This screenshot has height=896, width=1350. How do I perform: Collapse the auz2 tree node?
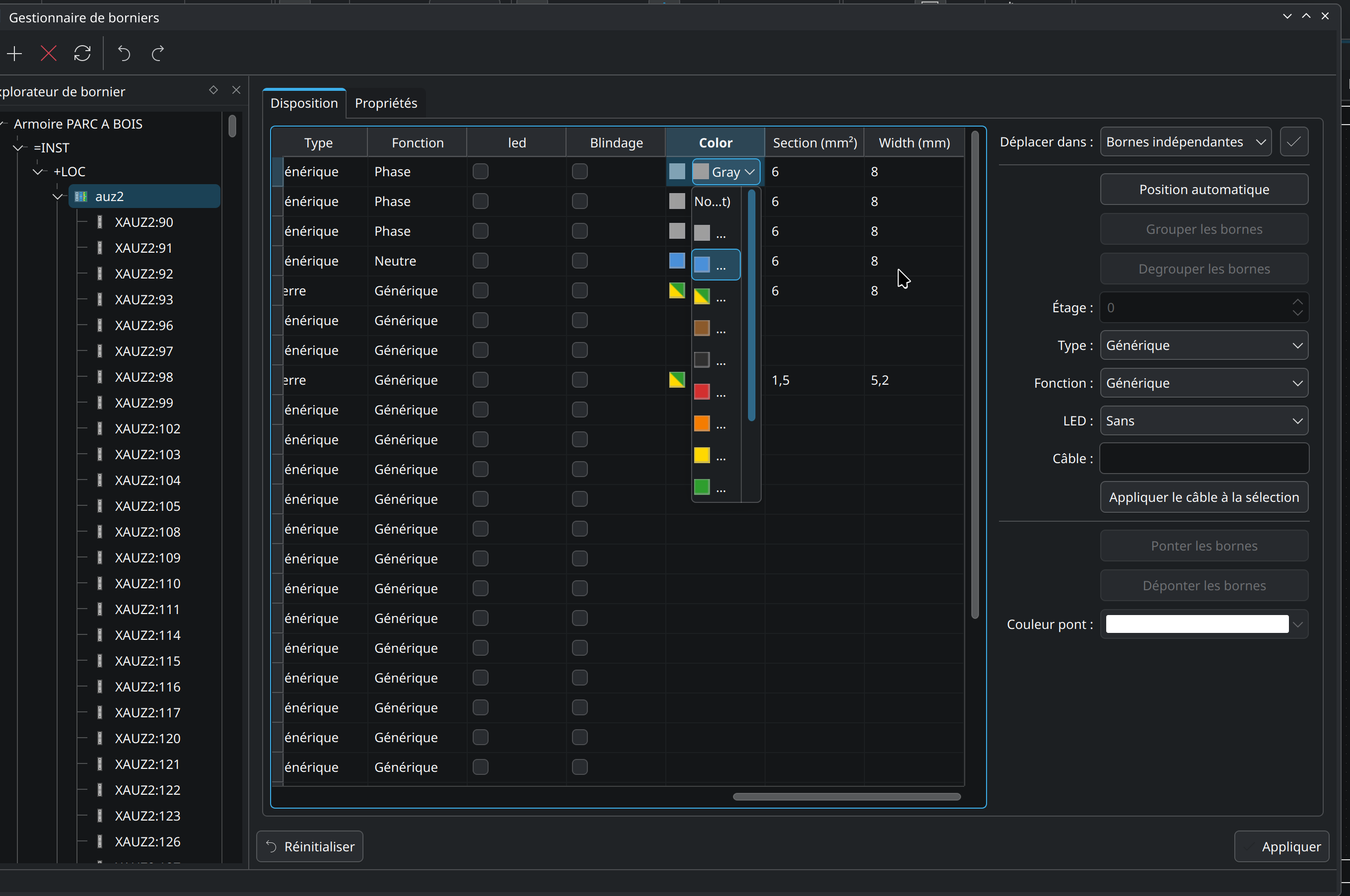click(x=58, y=197)
